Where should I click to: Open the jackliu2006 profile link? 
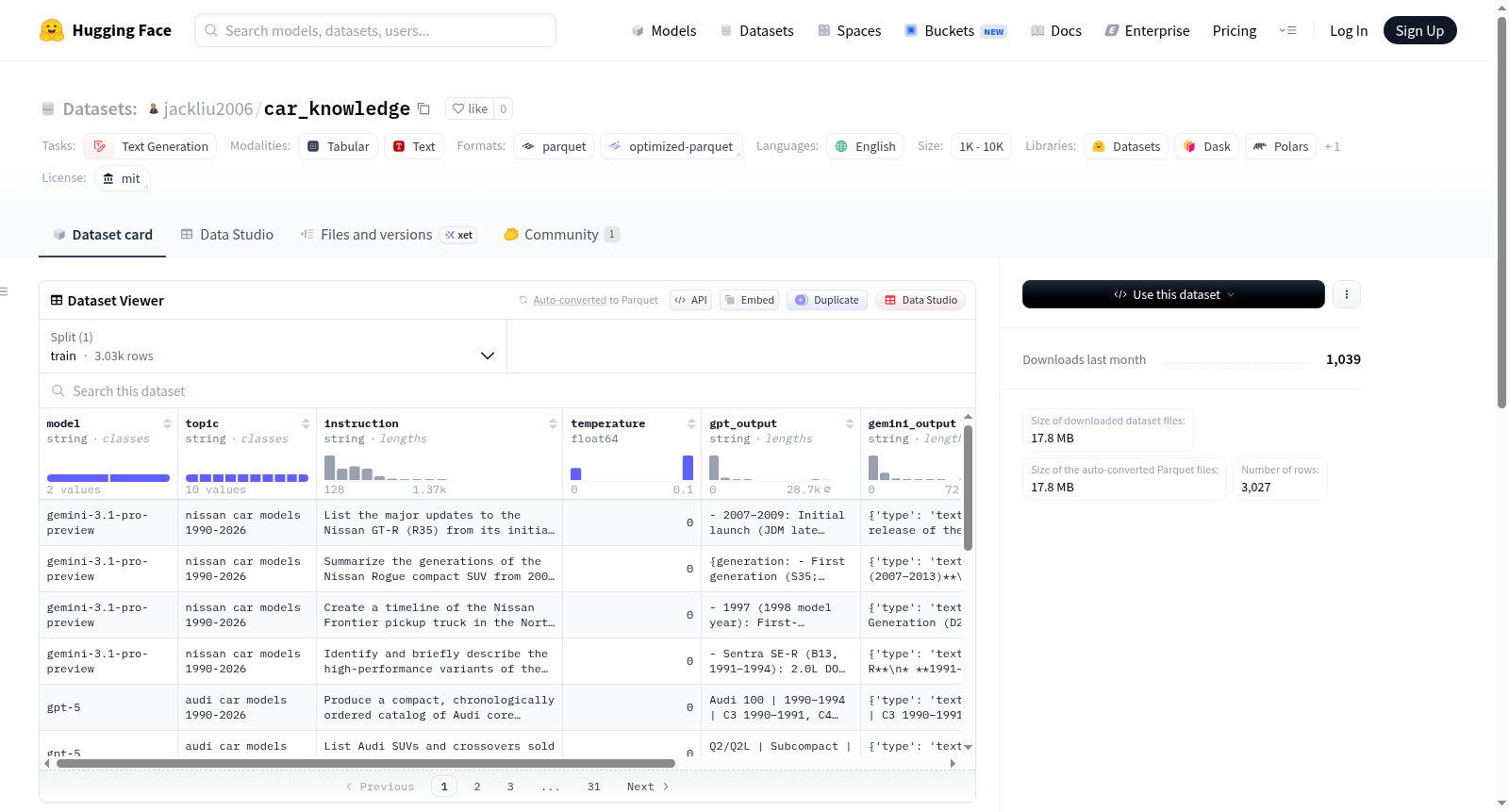208,108
